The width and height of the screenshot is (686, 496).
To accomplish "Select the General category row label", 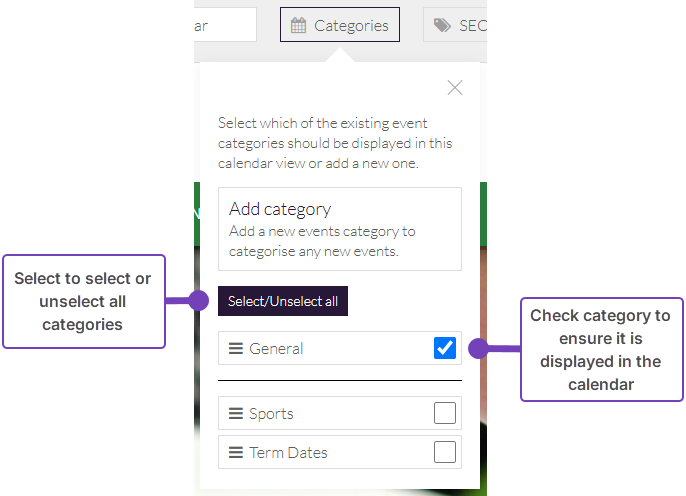I will coord(276,349).
